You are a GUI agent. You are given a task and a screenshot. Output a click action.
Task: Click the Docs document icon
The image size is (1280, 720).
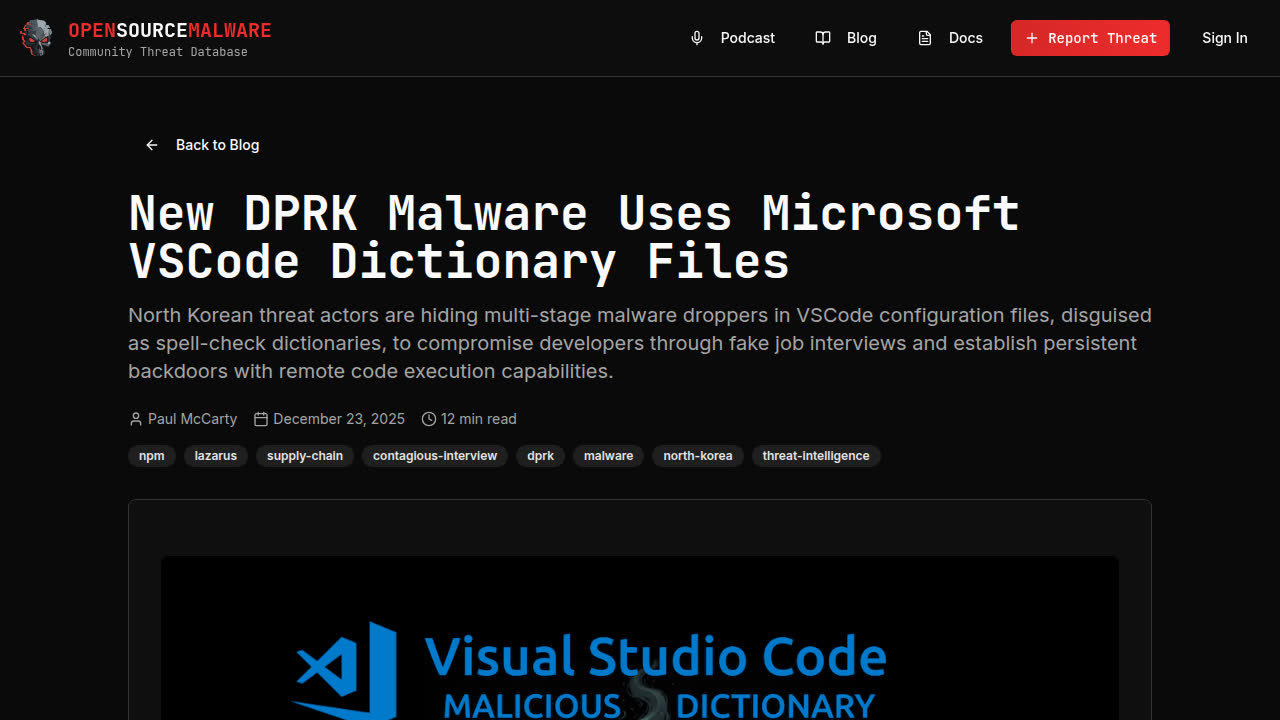click(925, 38)
